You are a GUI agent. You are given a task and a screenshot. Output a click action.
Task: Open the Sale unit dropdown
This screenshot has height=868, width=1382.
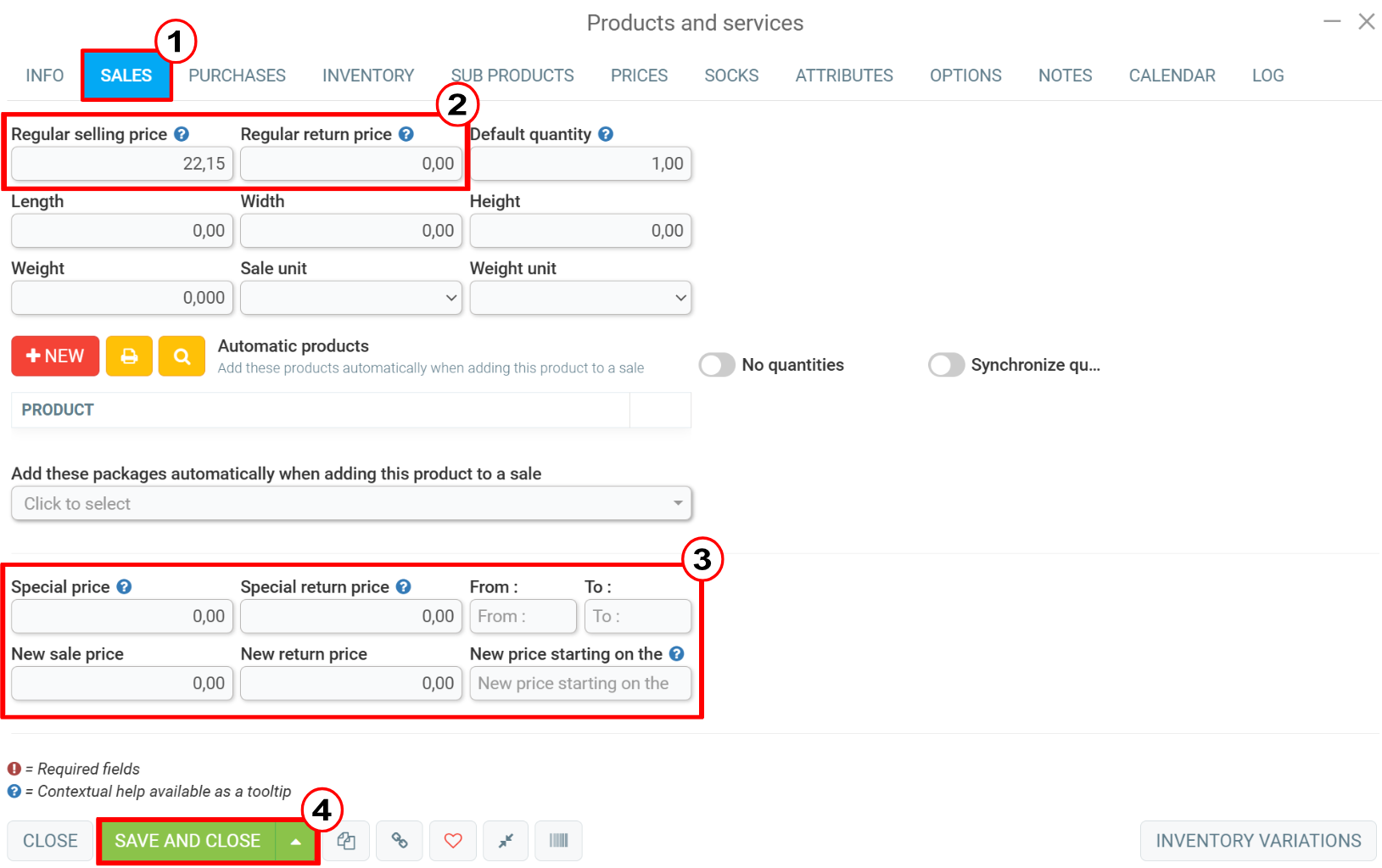tap(351, 298)
